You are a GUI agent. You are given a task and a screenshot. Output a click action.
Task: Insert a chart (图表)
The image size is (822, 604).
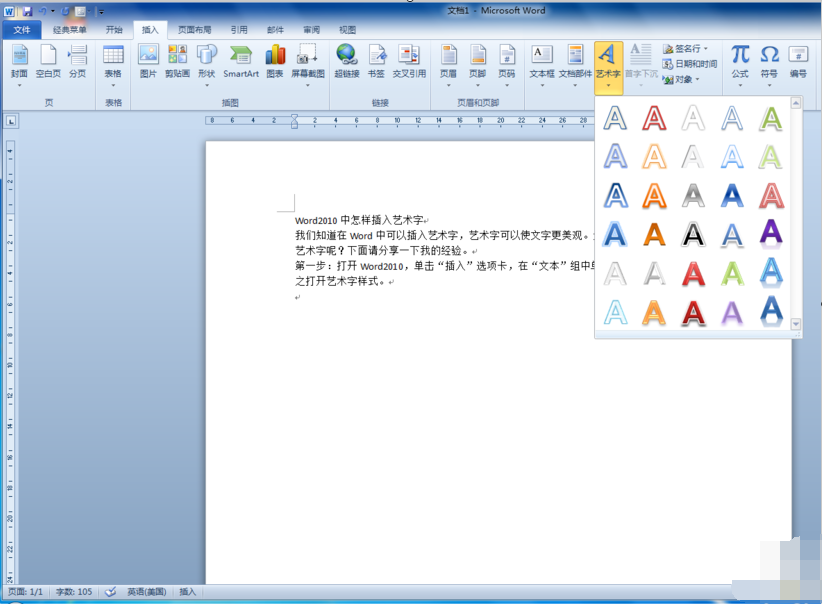[275, 62]
